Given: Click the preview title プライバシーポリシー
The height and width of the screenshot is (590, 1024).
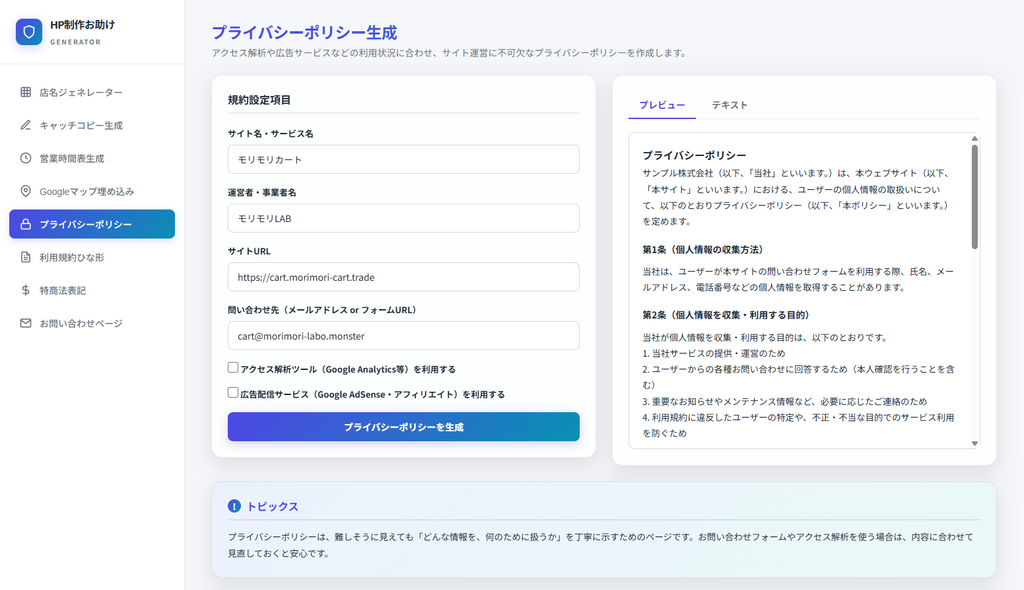Looking at the screenshot, I should (694, 156).
